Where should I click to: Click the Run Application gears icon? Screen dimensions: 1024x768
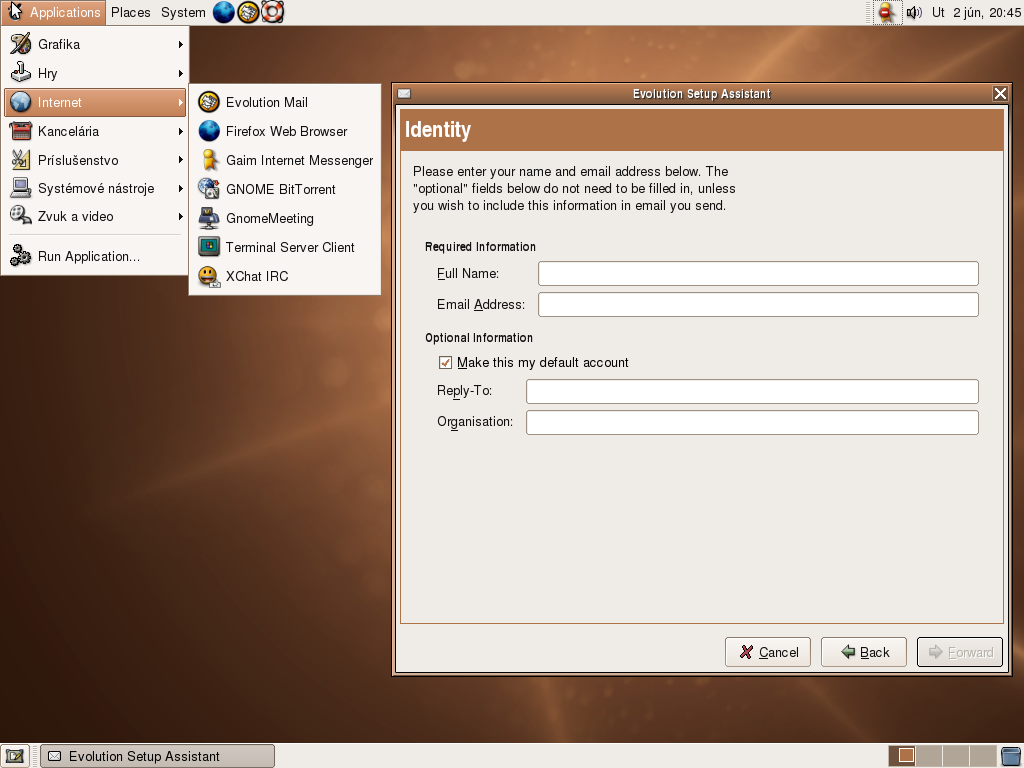coord(20,256)
